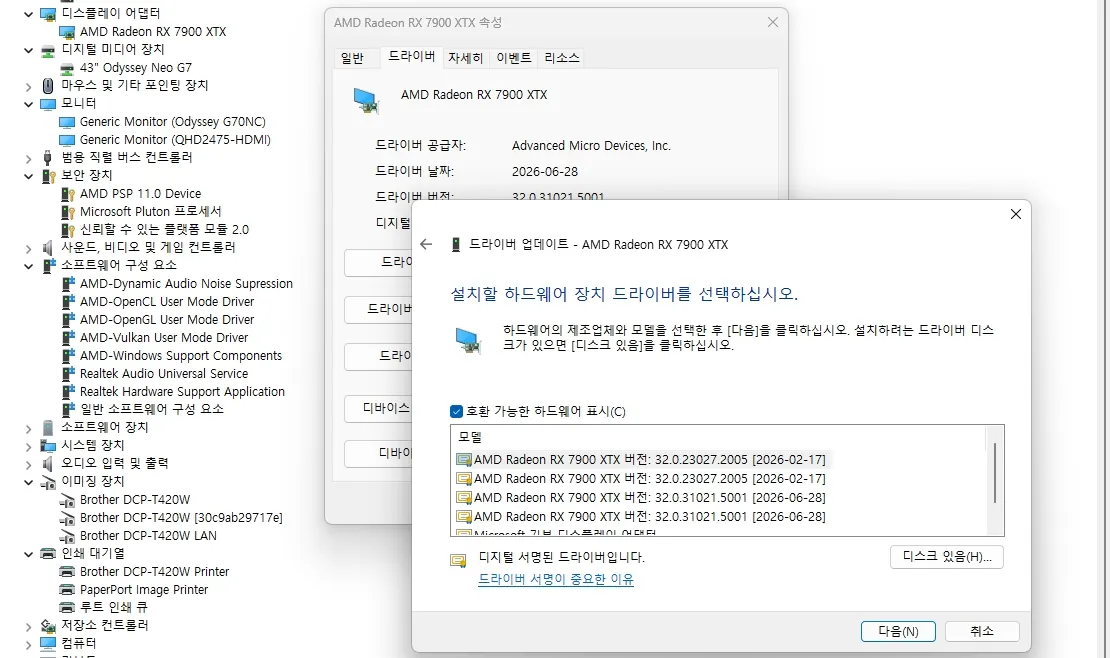Click the 디스플레이 어댑터 category icon
This screenshot has width=1110, height=658.
click(48, 13)
